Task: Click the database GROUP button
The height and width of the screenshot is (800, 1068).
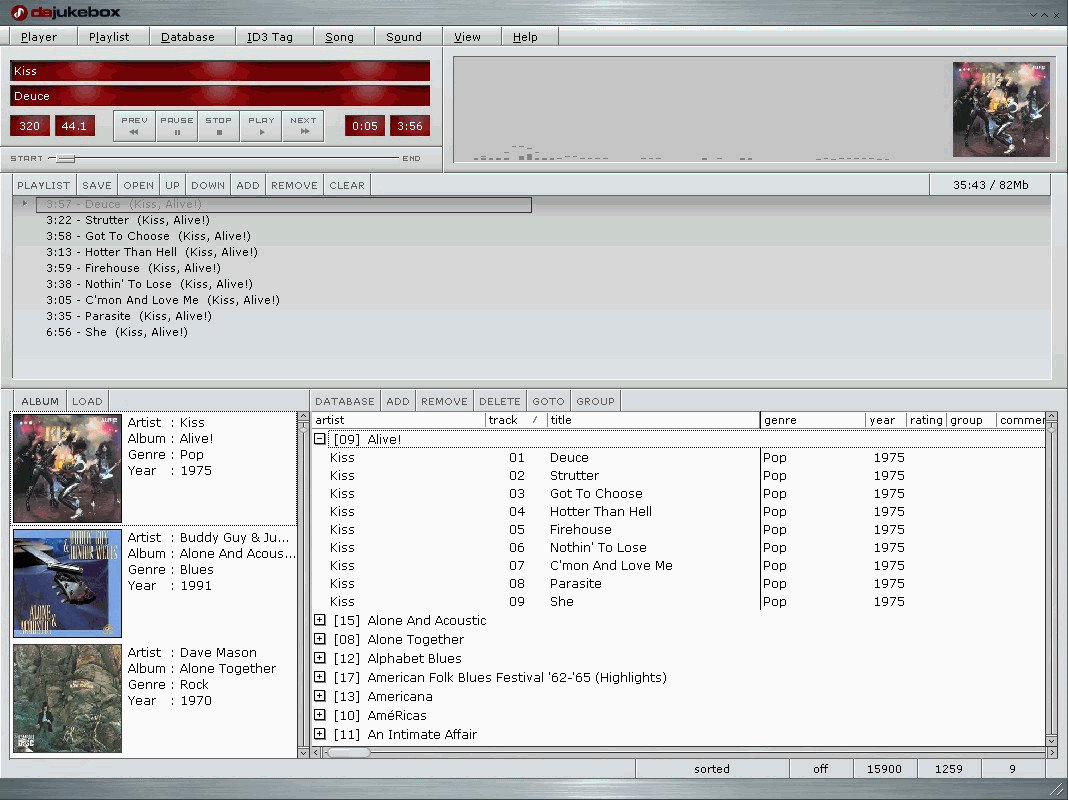Action: (595, 401)
